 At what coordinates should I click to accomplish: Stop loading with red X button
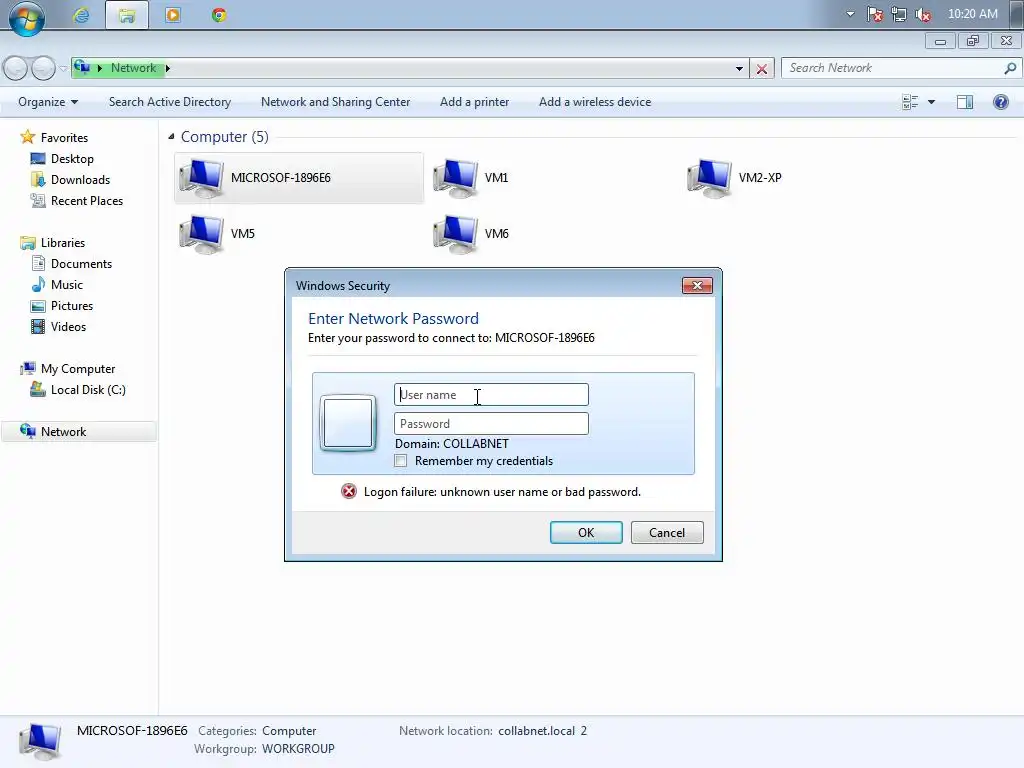pyautogui.click(x=761, y=69)
